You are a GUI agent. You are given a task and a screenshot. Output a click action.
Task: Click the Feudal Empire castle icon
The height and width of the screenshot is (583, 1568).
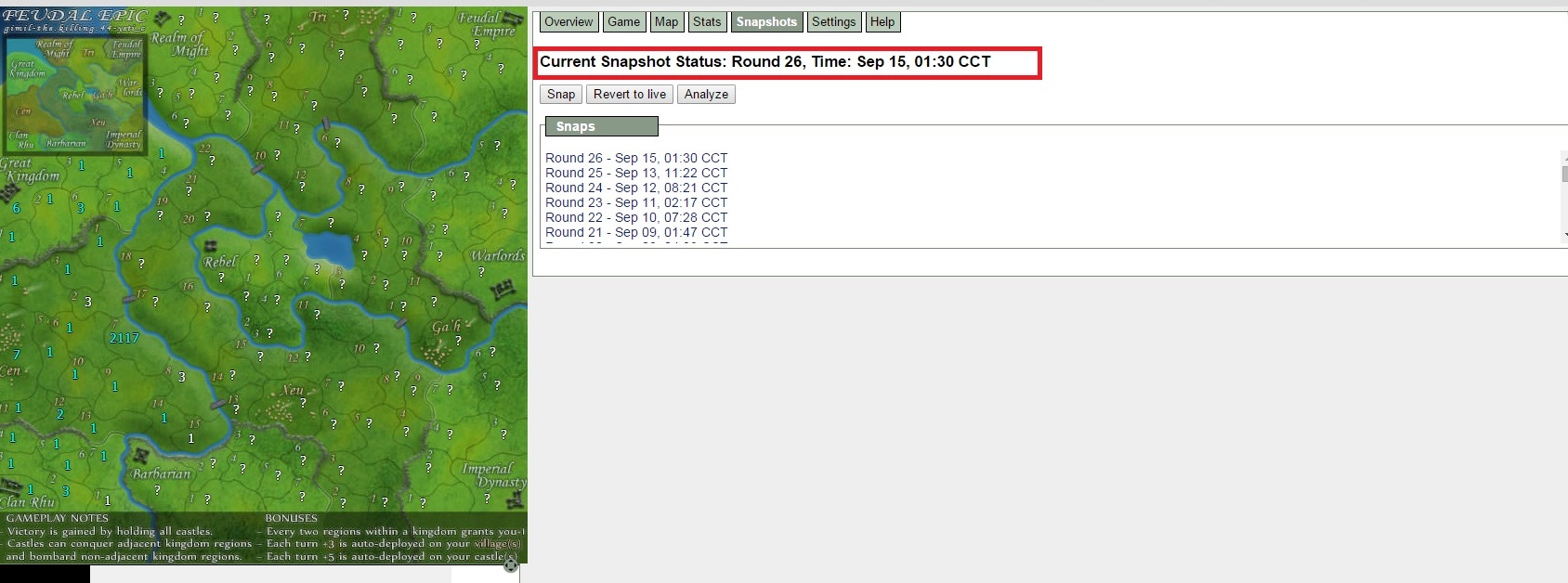click(515, 17)
